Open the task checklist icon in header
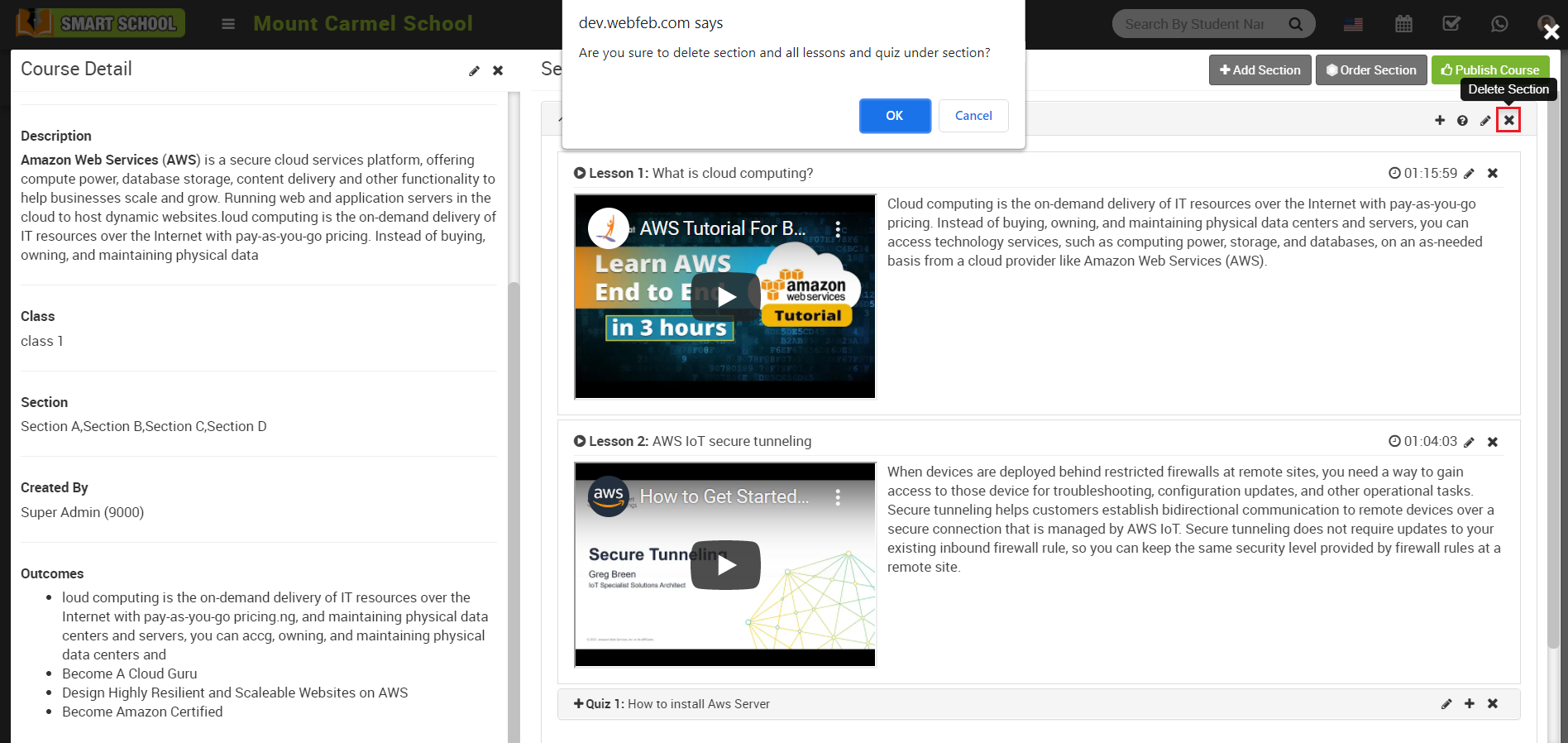Image resolution: width=1568 pixels, height=743 pixels. pyautogui.click(x=1451, y=24)
